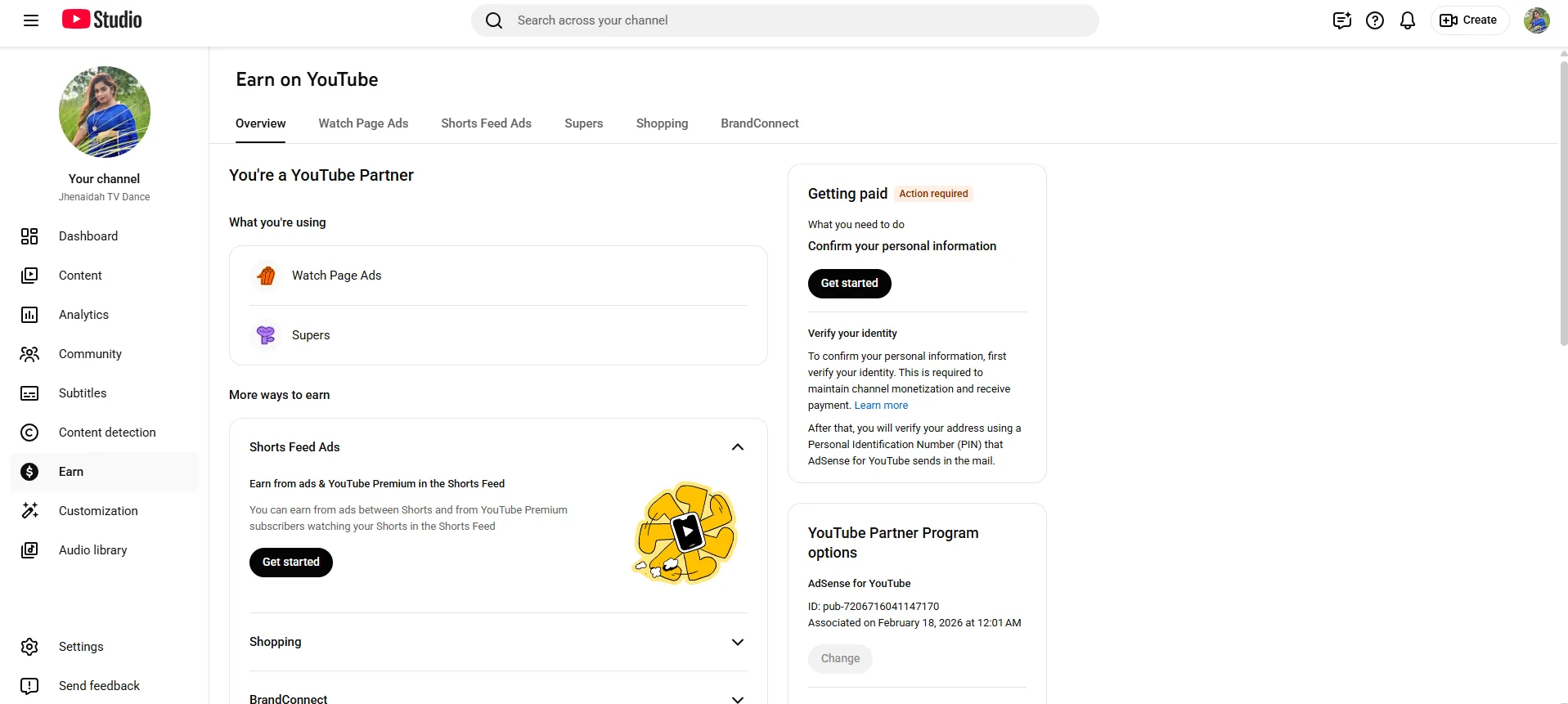Switch to the Watch Page Ads tab

(363, 123)
